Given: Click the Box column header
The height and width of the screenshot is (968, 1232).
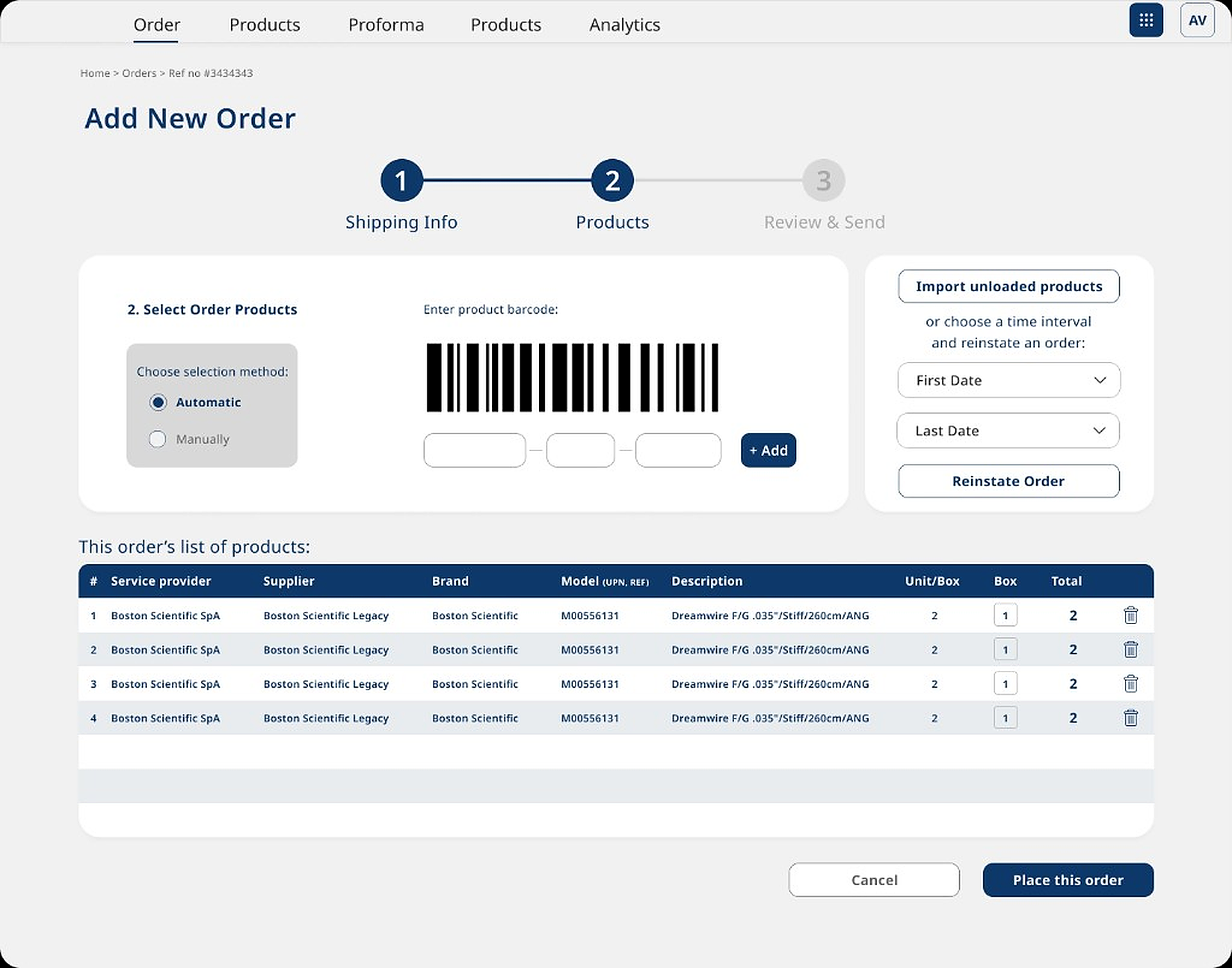Looking at the screenshot, I should [1005, 581].
